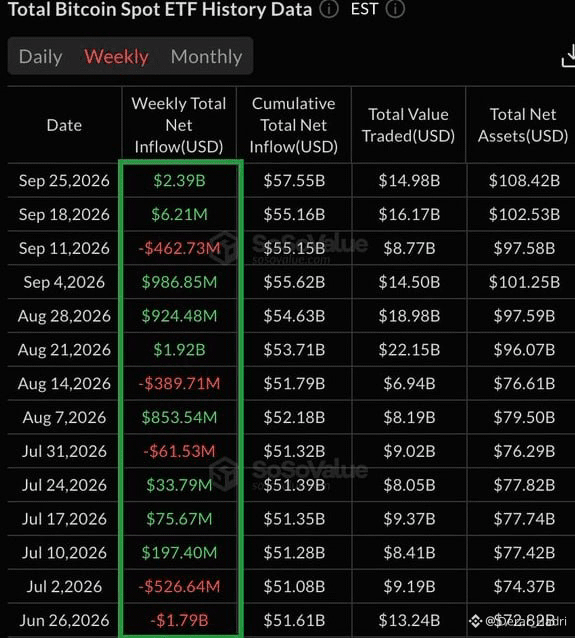Click the -$462.73M outflow cell
The height and width of the screenshot is (638, 575).
click(x=179, y=248)
